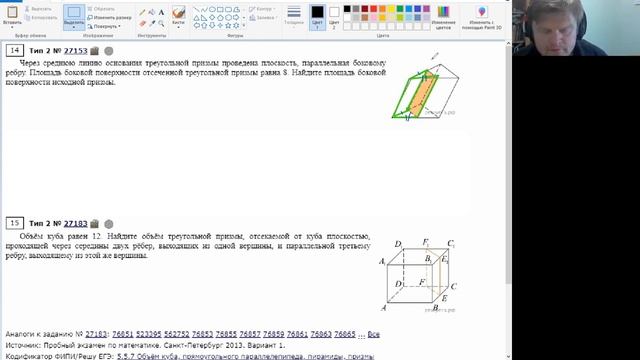Choose the Hexagon shape

pos(228,18)
